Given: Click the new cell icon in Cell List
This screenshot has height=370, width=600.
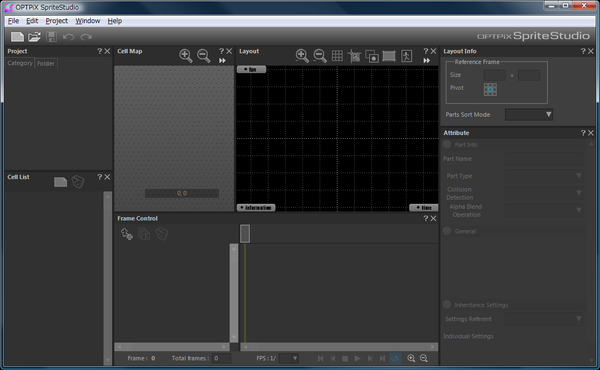Looking at the screenshot, I should [60, 182].
